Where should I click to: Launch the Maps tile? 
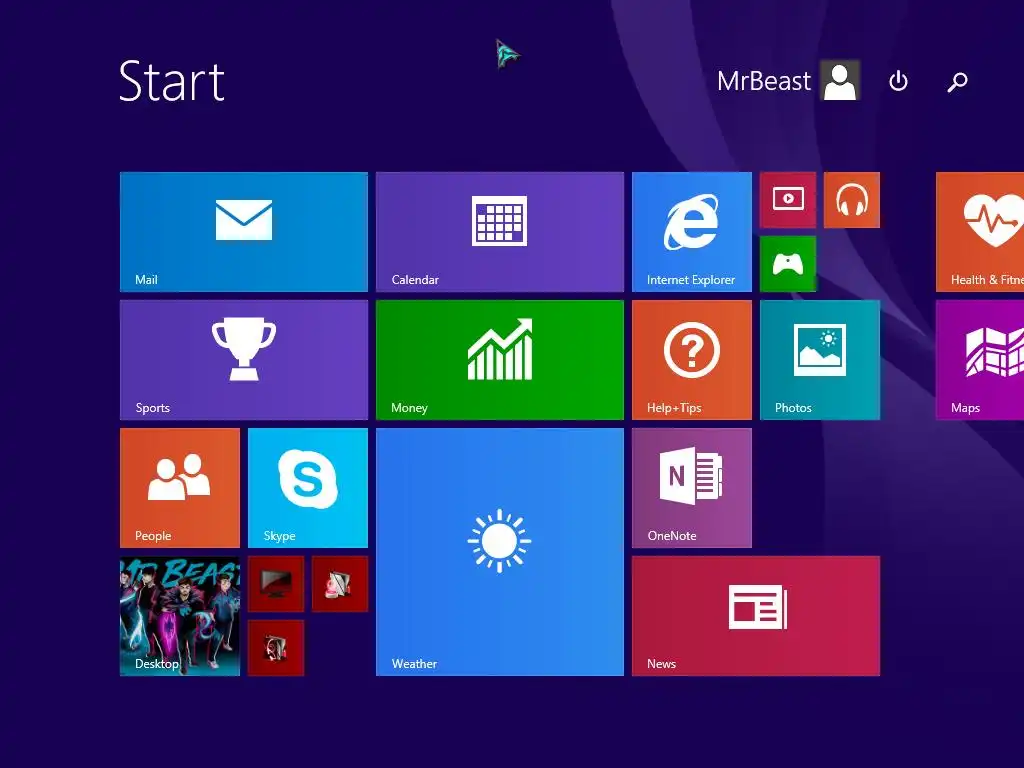click(x=980, y=360)
